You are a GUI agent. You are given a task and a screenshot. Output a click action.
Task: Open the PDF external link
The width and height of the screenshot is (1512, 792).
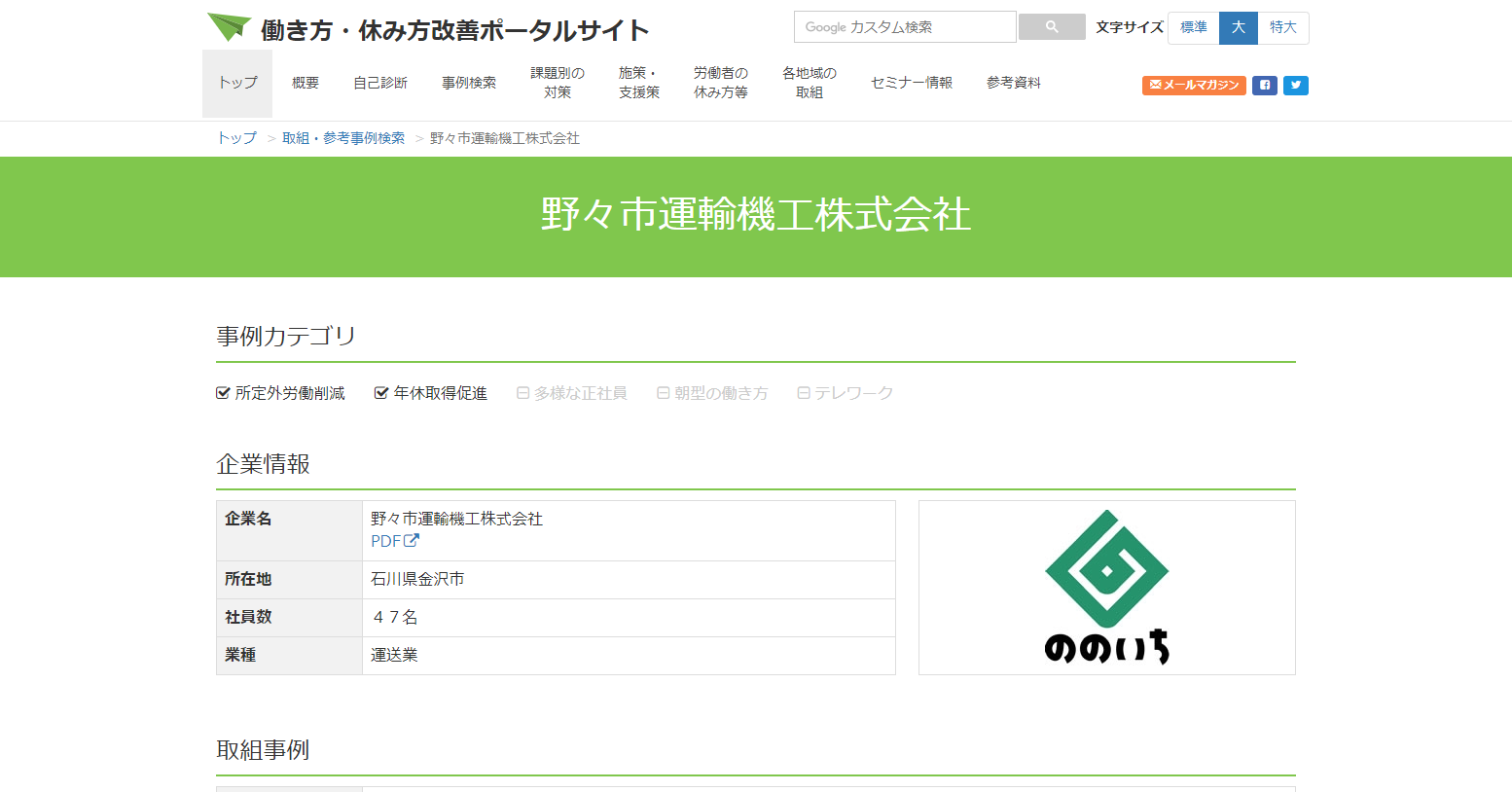pyautogui.click(x=394, y=541)
